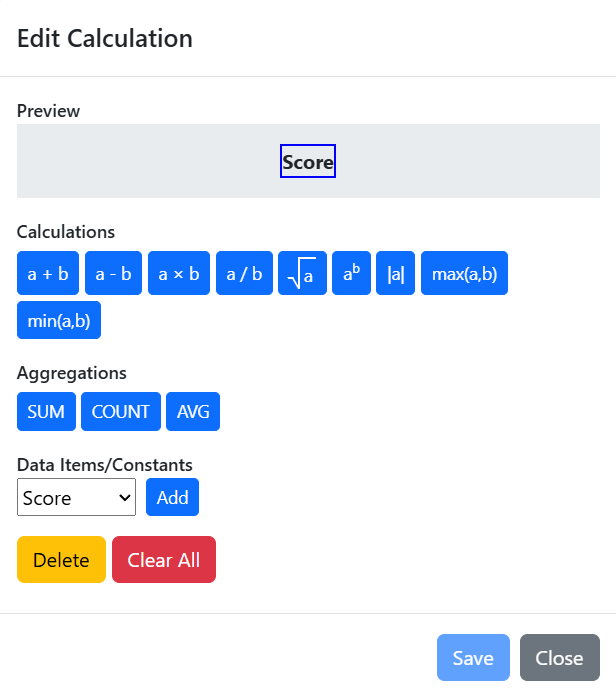Image resolution: width=616 pixels, height=695 pixels.
Task: Insert the min(a,b) function
Action: (x=59, y=320)
